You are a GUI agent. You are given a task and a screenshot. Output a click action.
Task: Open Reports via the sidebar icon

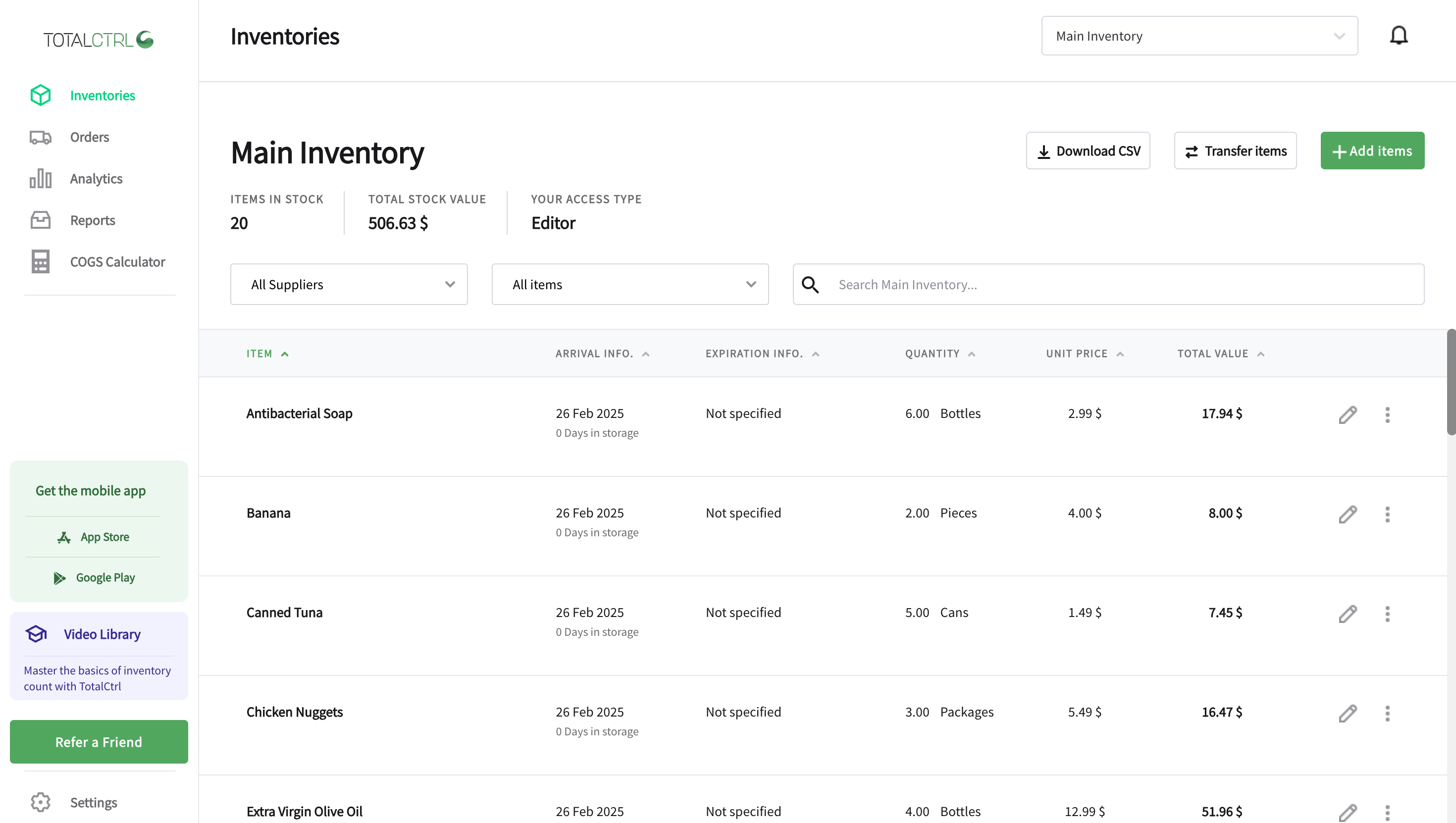click(x=40, y=220)
